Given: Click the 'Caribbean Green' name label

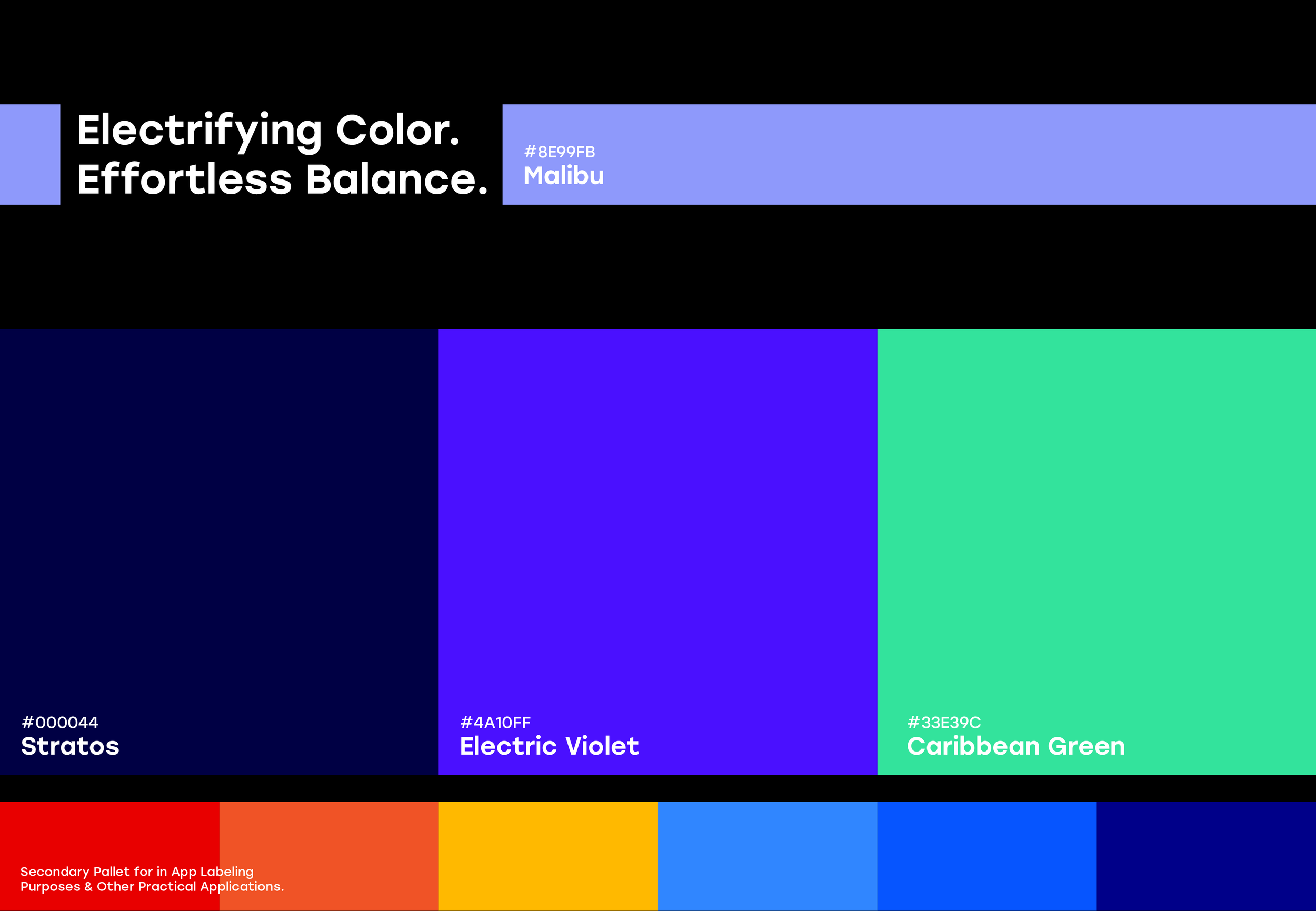Looking at the screenshot, I should pyautogui.click(x=1016, y=747).
